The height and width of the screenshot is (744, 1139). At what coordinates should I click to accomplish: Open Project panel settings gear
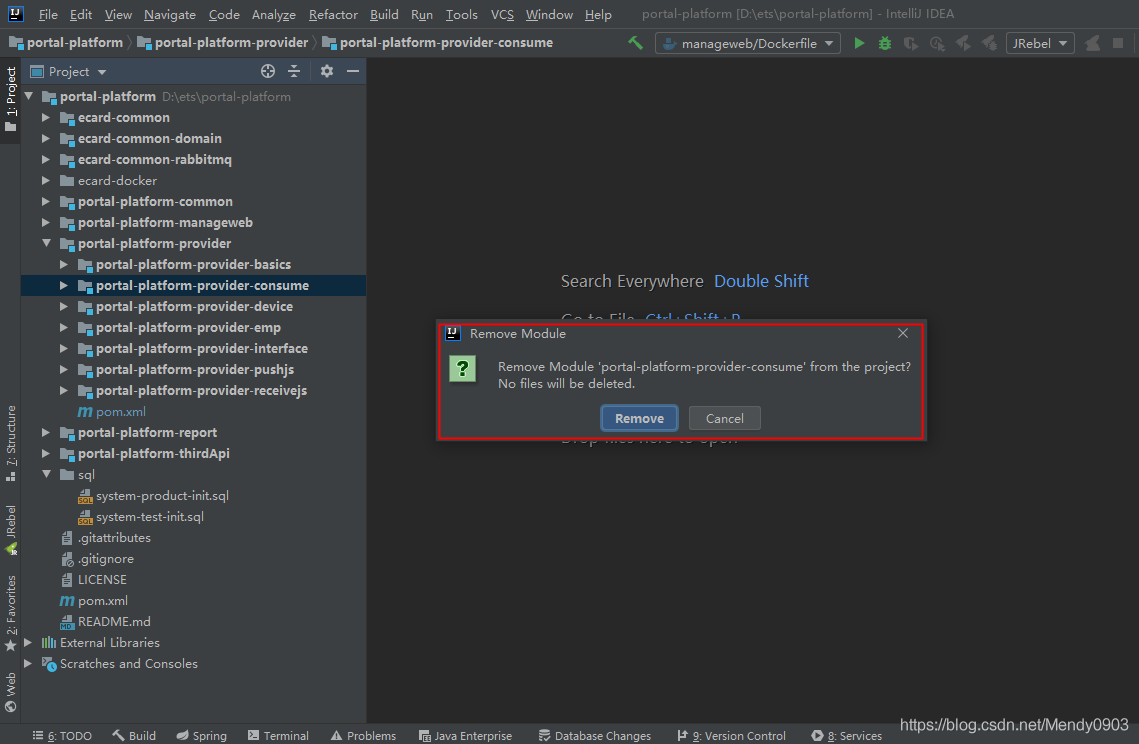[x=327, y=71]
